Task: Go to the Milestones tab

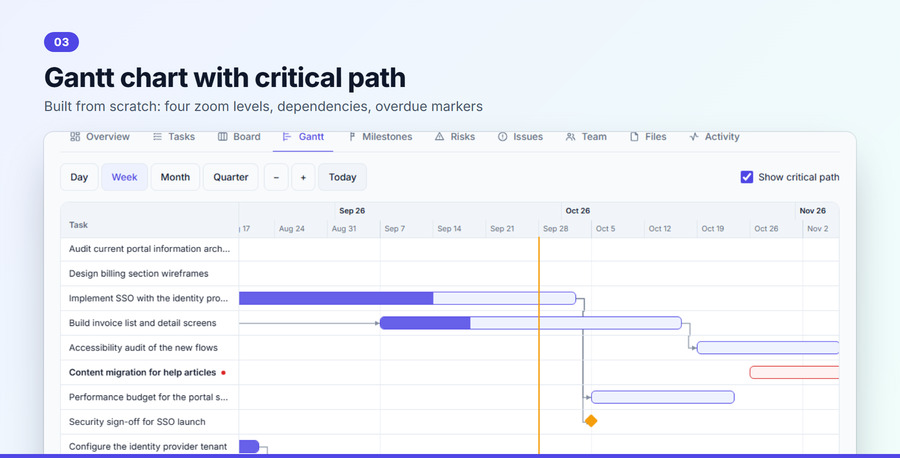Action: (x=380, y=137)
